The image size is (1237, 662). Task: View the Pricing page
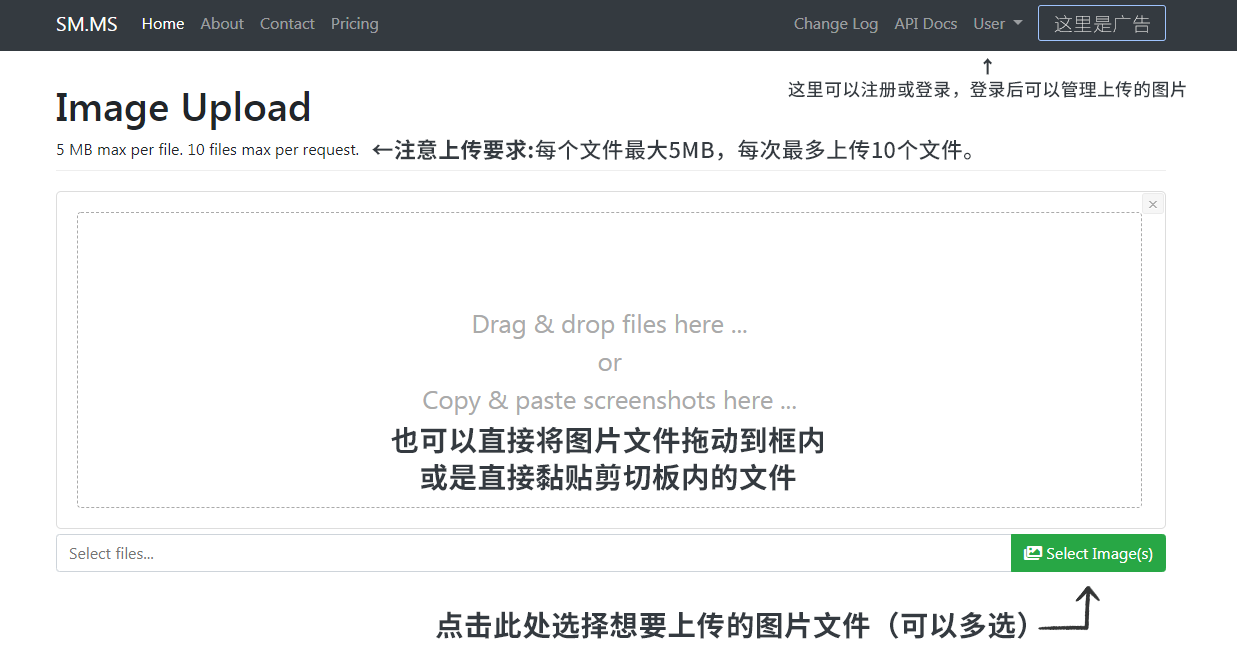tap(355, 24)
